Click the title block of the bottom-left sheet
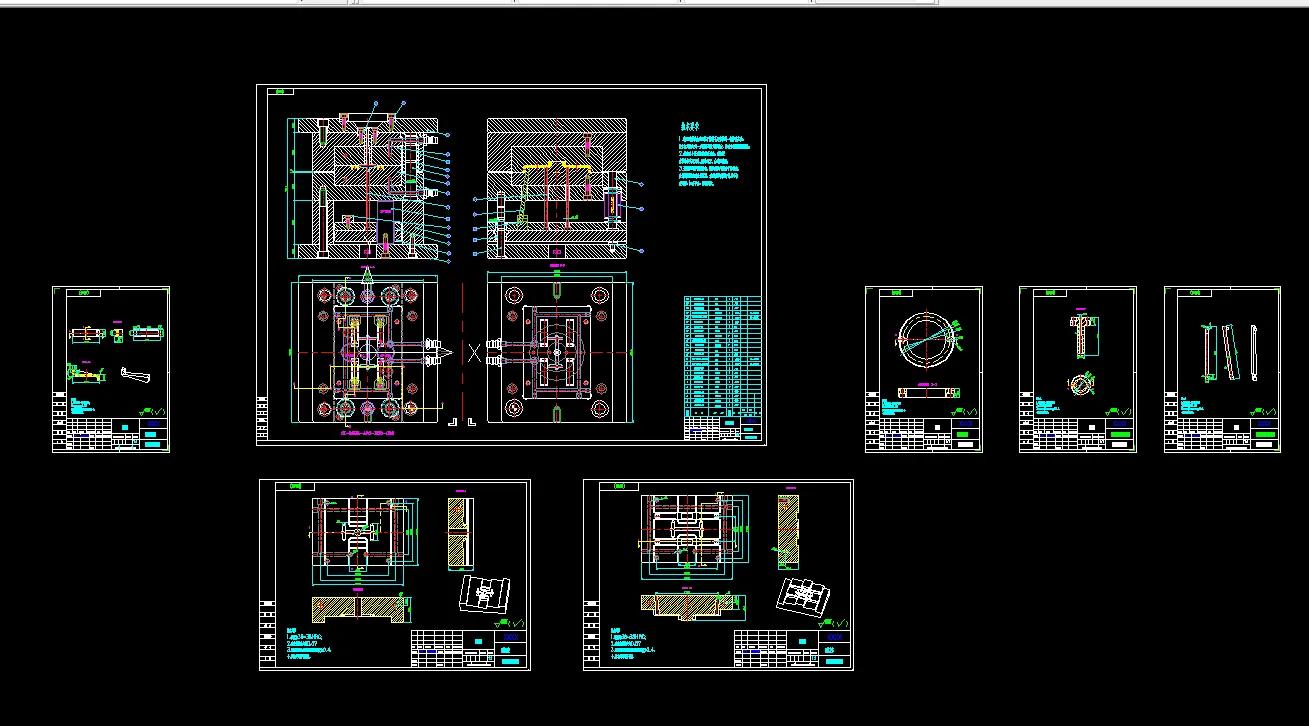 [x=469, y=648]
